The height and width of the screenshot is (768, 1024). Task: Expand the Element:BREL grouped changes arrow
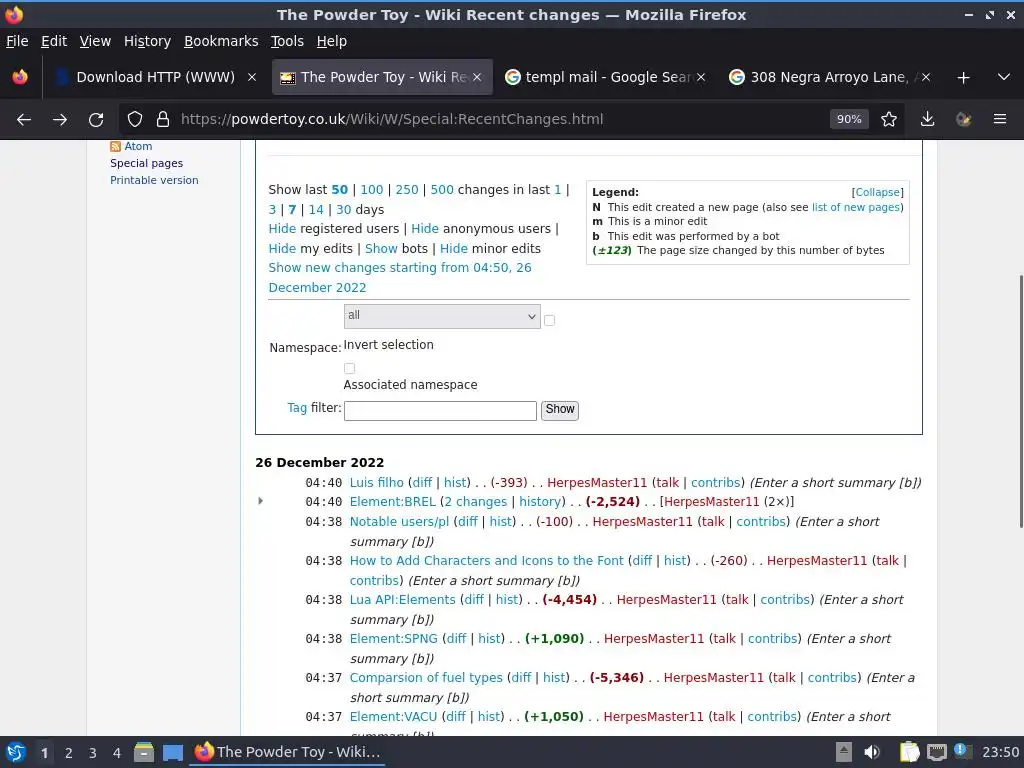pyautogui.click(x=261, y=501)
